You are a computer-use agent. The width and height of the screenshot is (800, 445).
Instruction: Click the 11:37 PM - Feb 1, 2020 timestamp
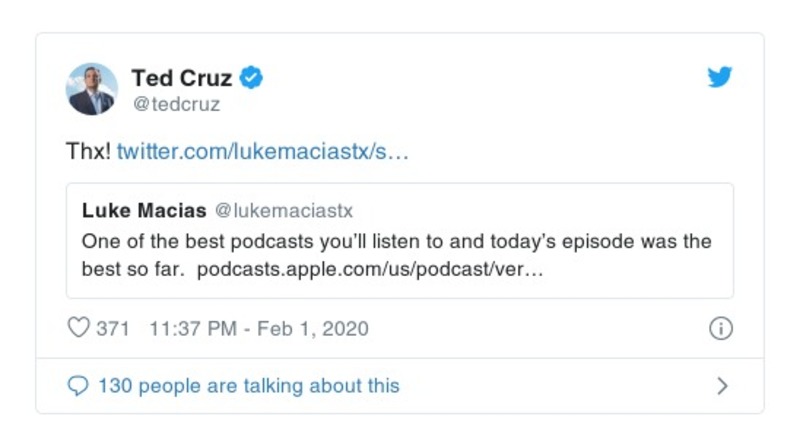click(258, 328)
